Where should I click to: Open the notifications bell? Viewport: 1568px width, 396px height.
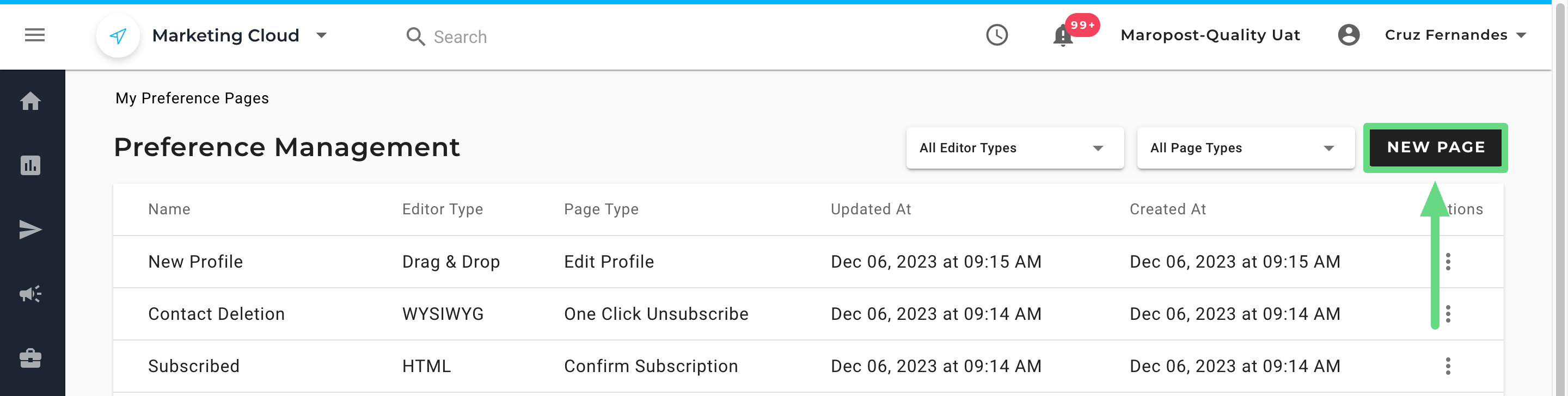1063,36
